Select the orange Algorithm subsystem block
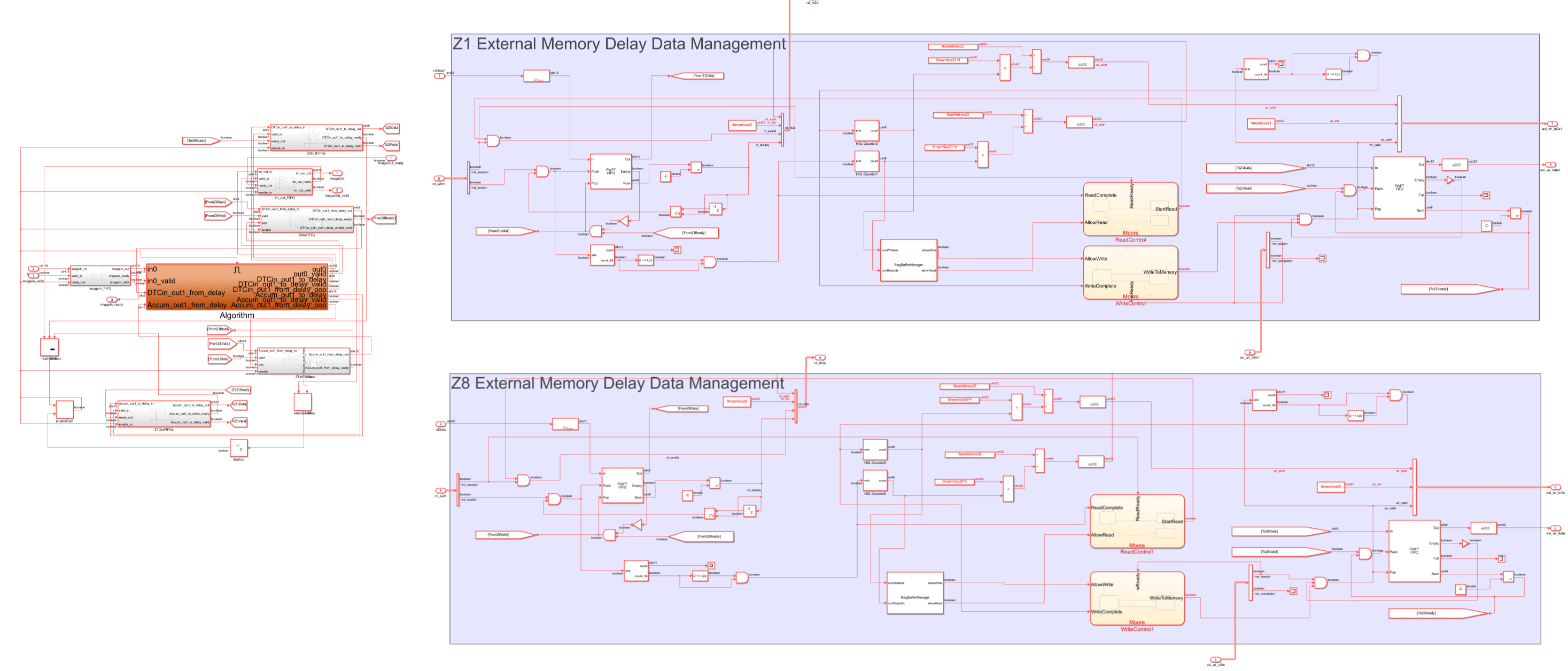Viewport: 1568px width, 671px height. [x=237, y=286]
